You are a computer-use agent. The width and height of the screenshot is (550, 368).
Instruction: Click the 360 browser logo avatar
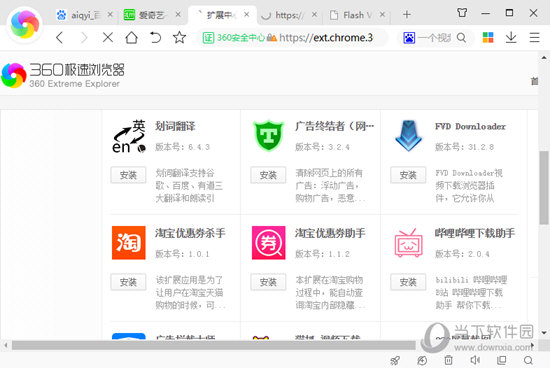(x=25, y=25)
